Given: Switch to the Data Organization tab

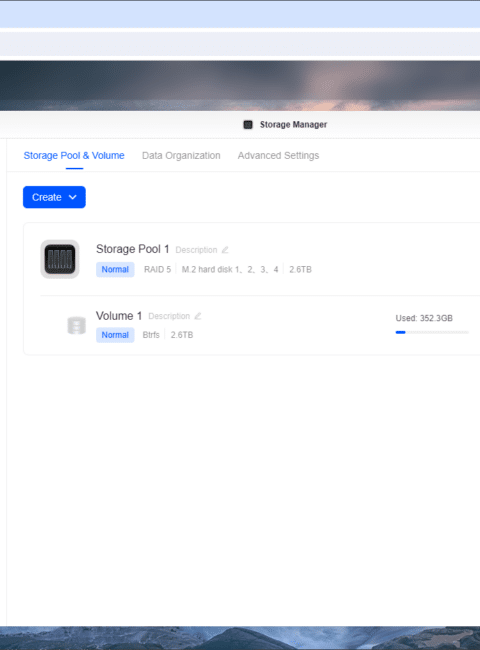Looking at the screenshot, I should coord(181,155).
